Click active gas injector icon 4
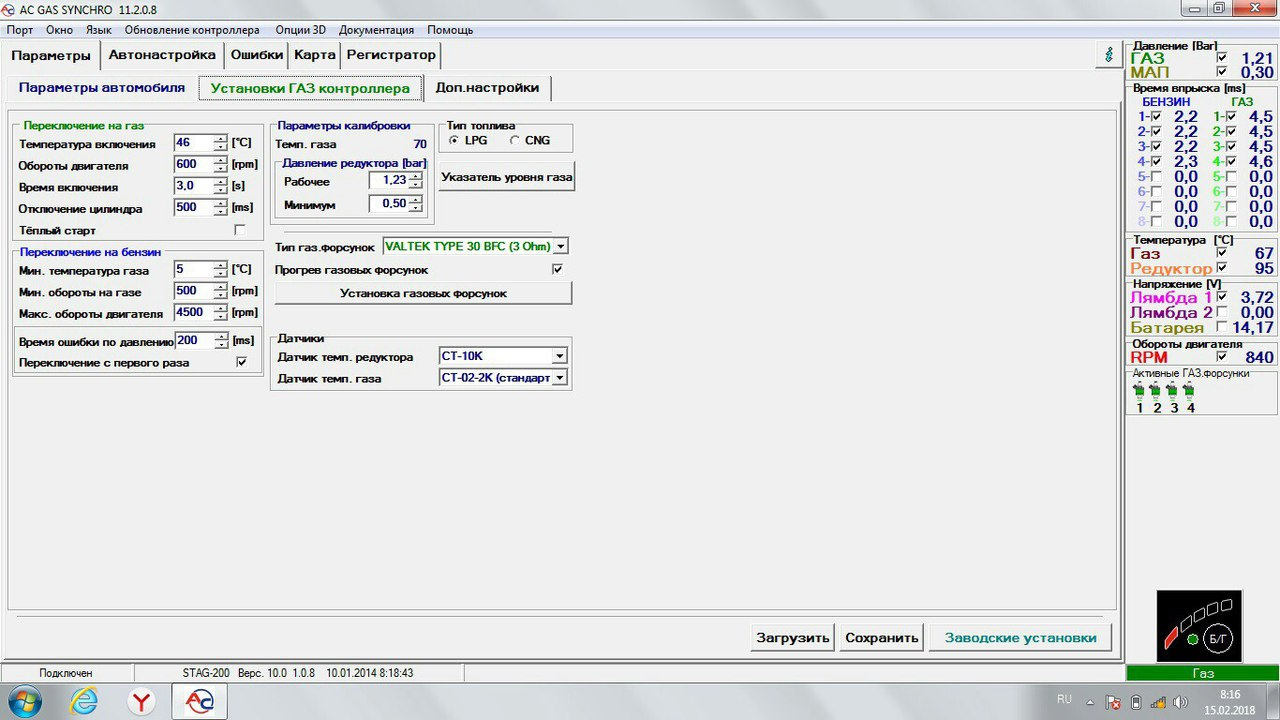Viewport: 1280px width, 720px height. coord(1189,390)
